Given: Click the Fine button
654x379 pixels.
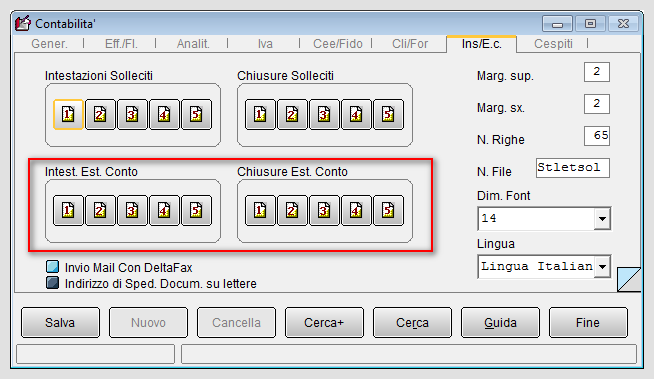Looking at the screenshot, I should pyautogui.click(x=589, y=322).
